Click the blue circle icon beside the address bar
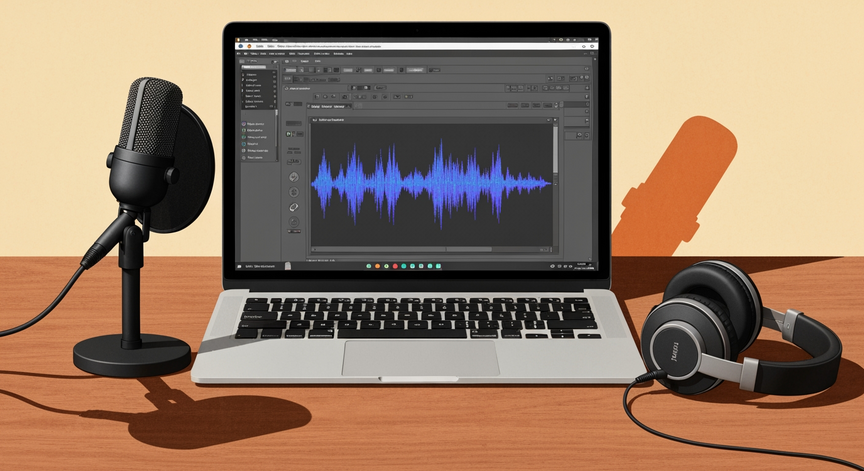 (241, 46)
